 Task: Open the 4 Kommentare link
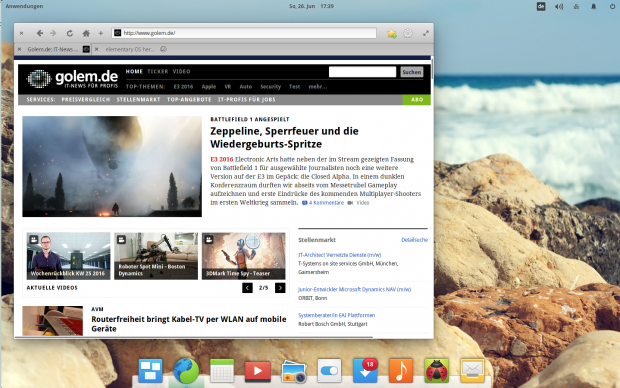pos(323,203)
